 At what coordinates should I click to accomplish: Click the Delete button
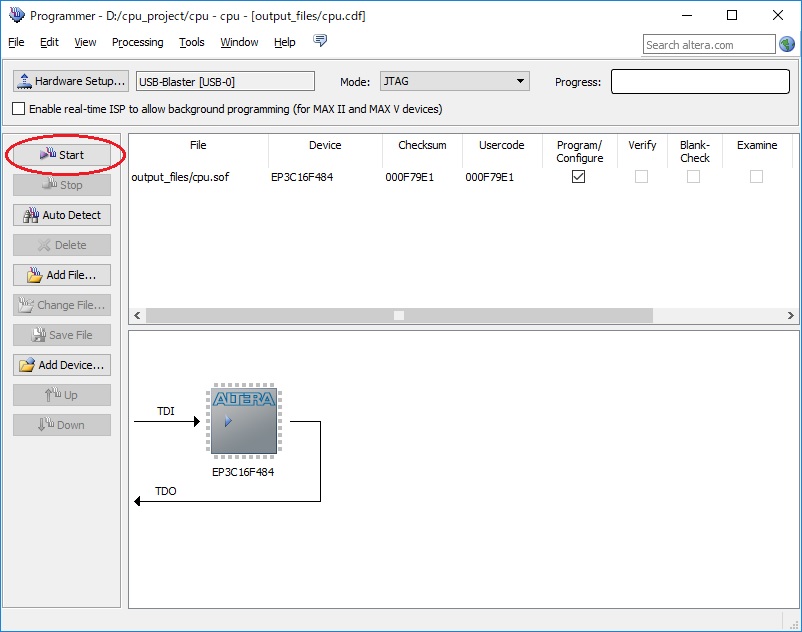[x=62, y=245]
